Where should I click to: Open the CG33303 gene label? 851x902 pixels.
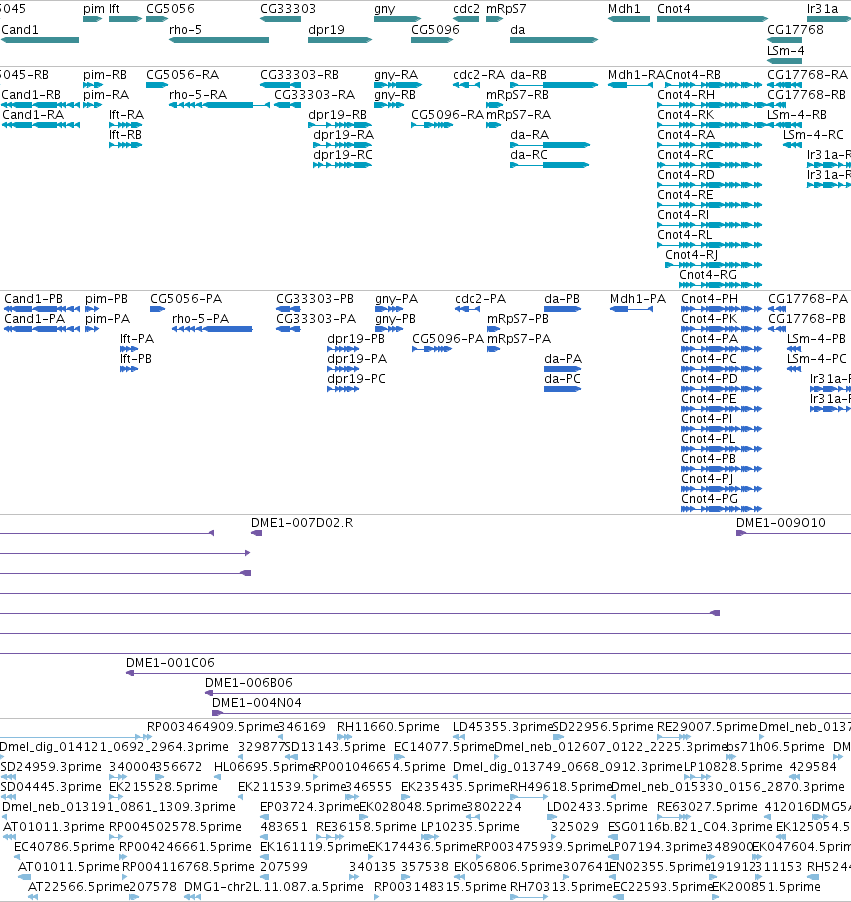coord(288,9)
